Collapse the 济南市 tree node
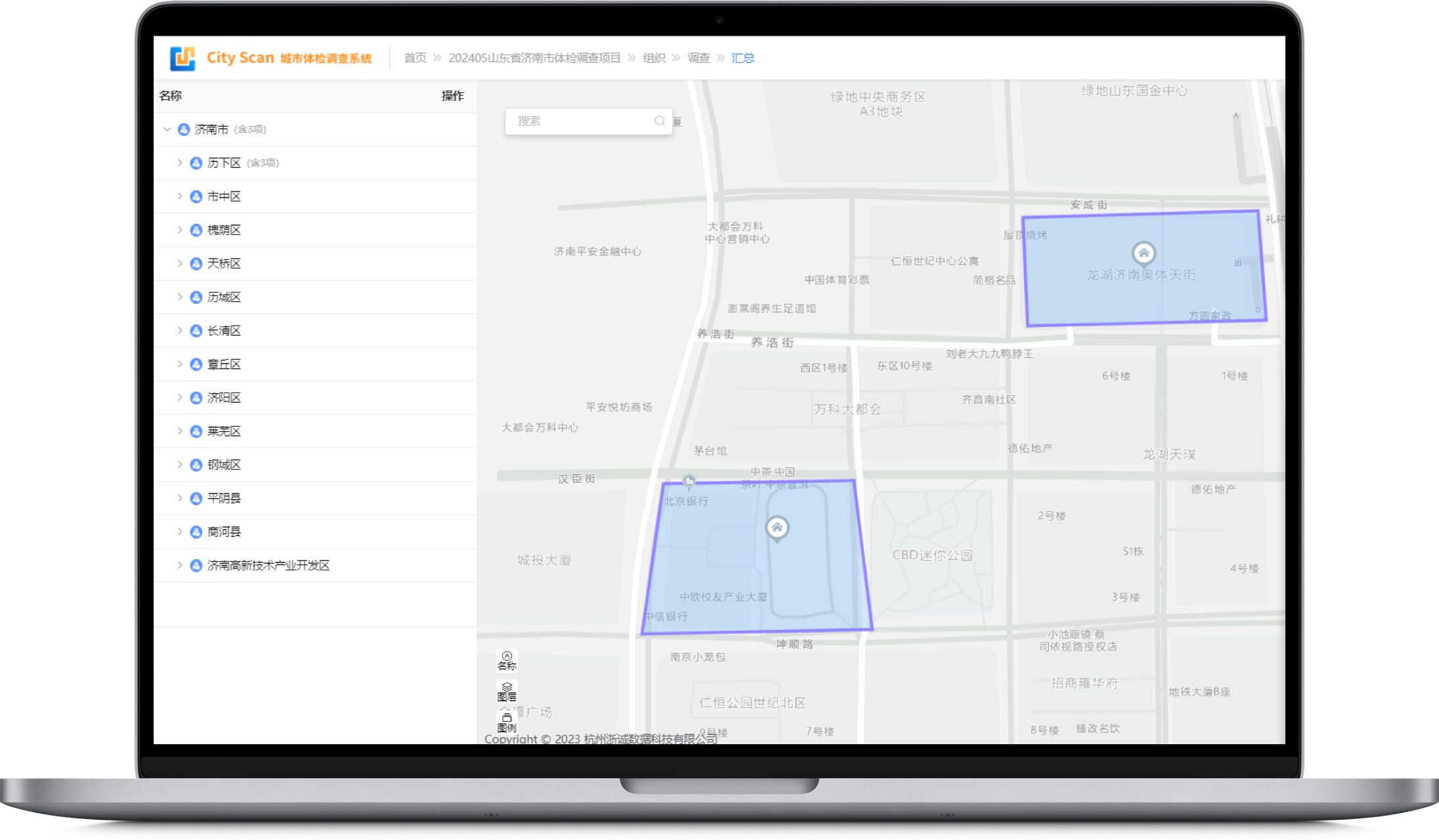 tap(167, 129)
